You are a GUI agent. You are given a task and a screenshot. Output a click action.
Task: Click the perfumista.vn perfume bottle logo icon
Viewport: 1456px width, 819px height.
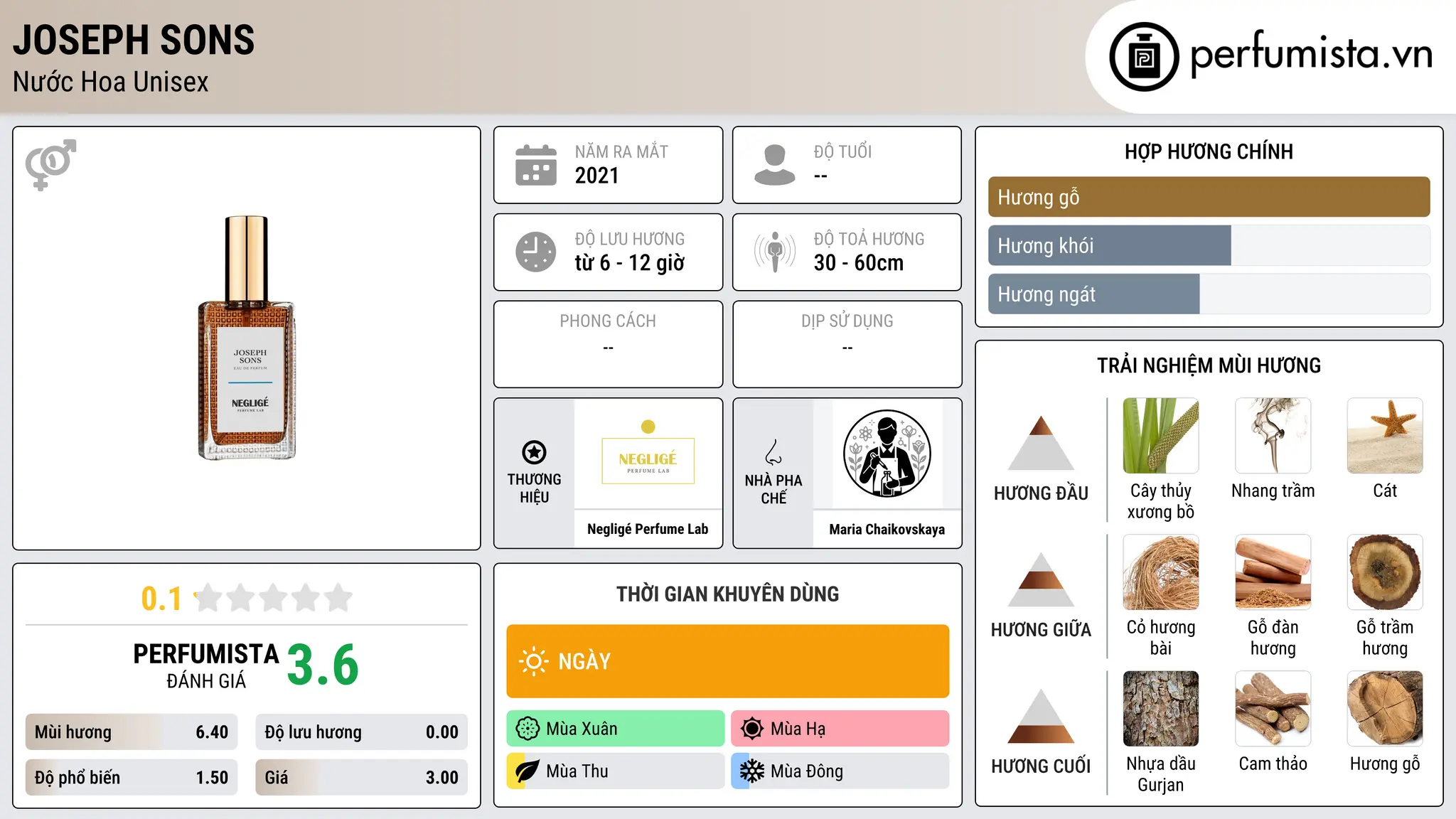[1144, 57]
